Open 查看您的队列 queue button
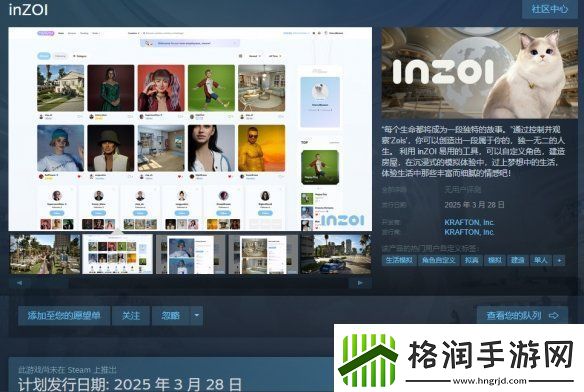584x392 pixels. [x=522, y=316]
